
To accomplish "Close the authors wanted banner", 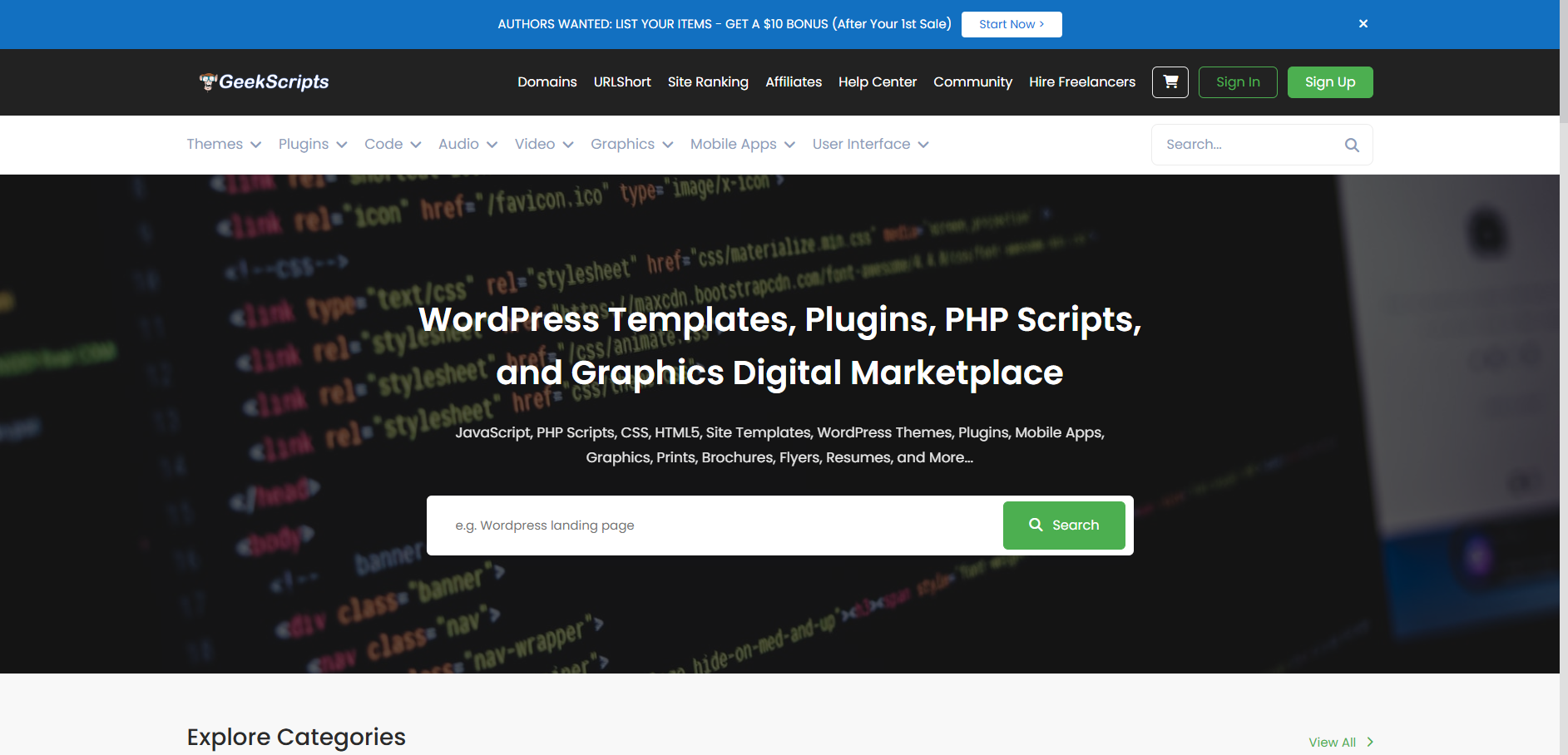I will tap(1363, 24).
